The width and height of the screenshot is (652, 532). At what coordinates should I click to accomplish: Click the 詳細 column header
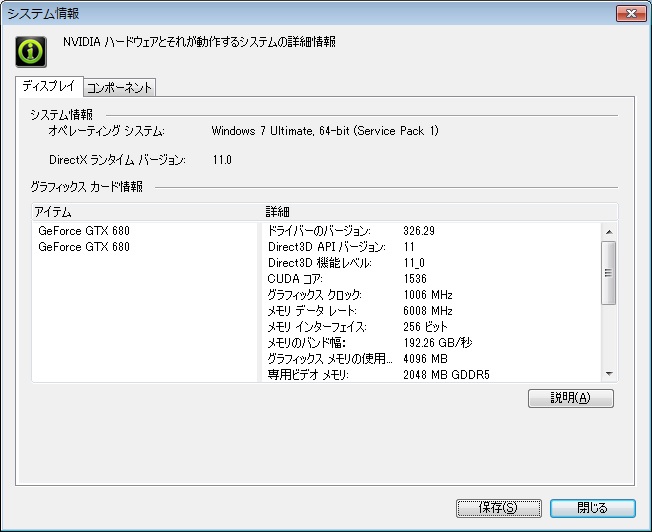click(440, 212)
